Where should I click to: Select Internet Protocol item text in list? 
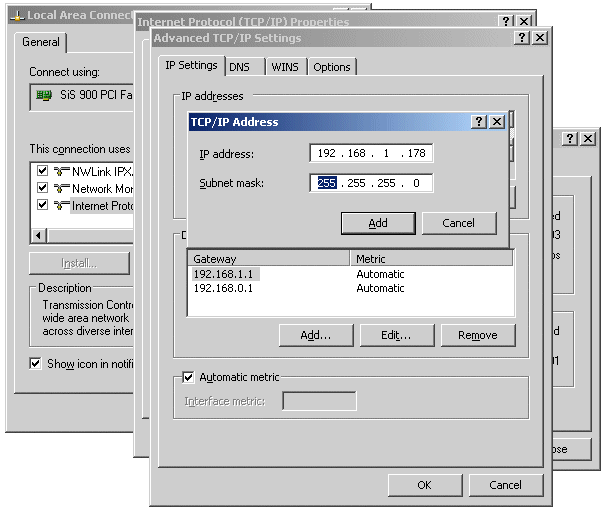coord(102,206)
